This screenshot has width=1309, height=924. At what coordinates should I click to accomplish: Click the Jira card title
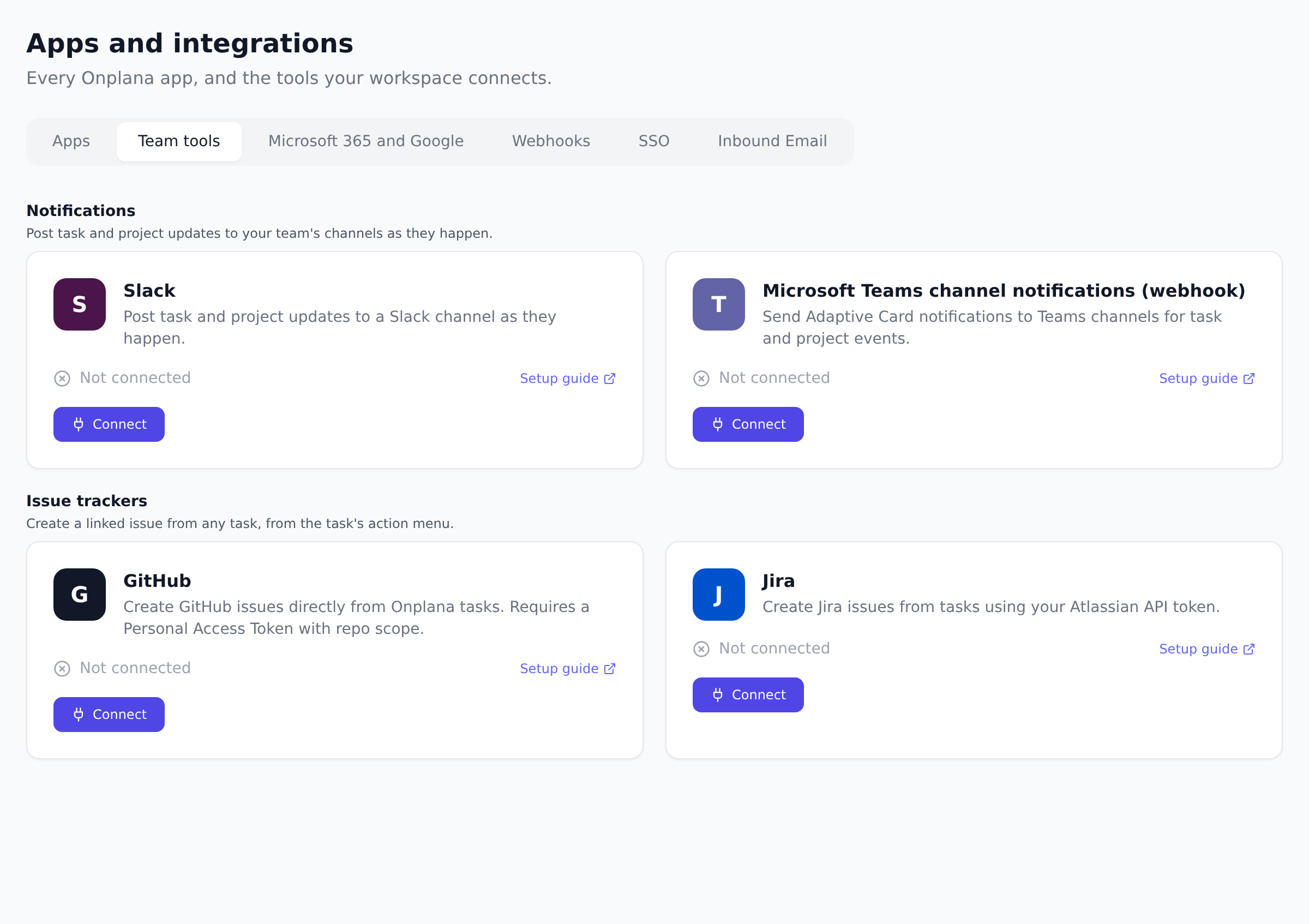(778, 581)
